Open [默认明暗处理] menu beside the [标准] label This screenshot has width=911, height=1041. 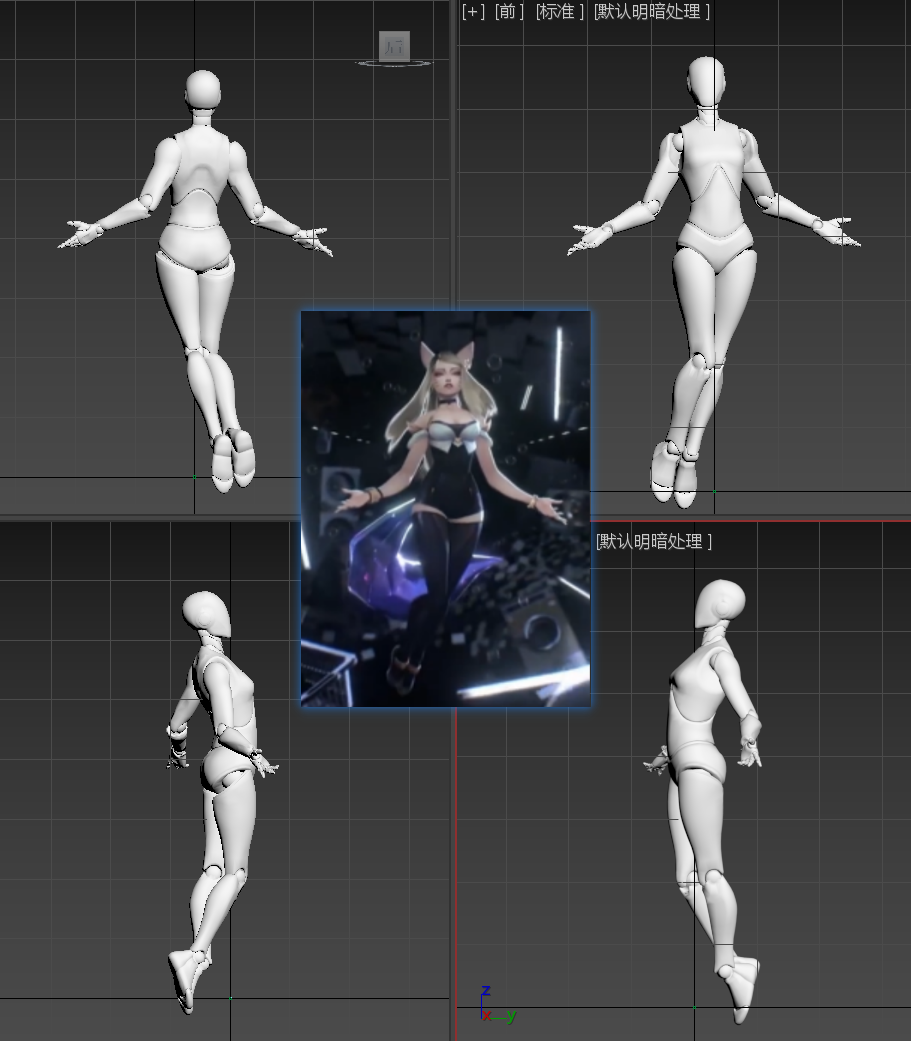click(x=652, y=11)
